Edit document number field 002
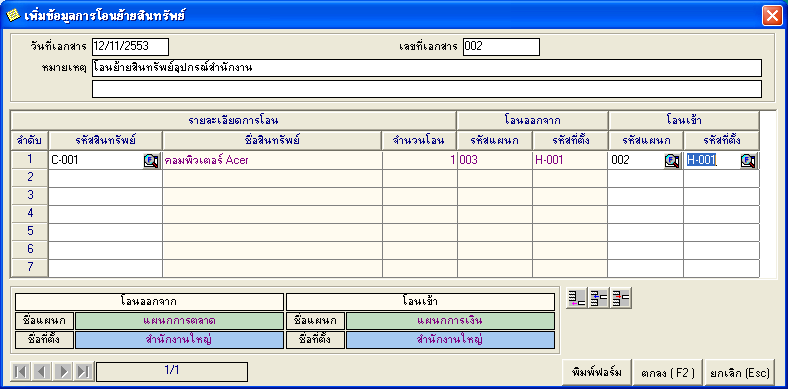788x389 pixels. pyautogui.click(x=501, y=47)
